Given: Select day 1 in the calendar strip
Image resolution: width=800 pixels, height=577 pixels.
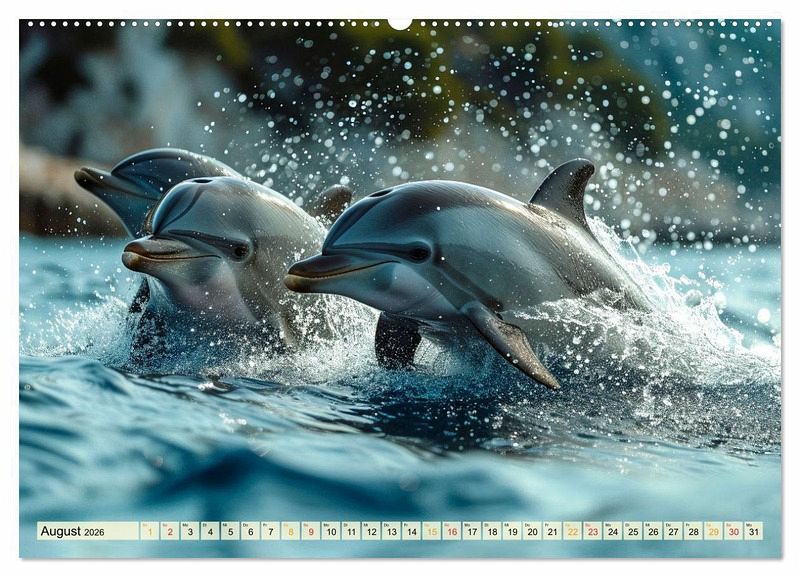Looking at the screenshot, I should (x=150, y=531).
